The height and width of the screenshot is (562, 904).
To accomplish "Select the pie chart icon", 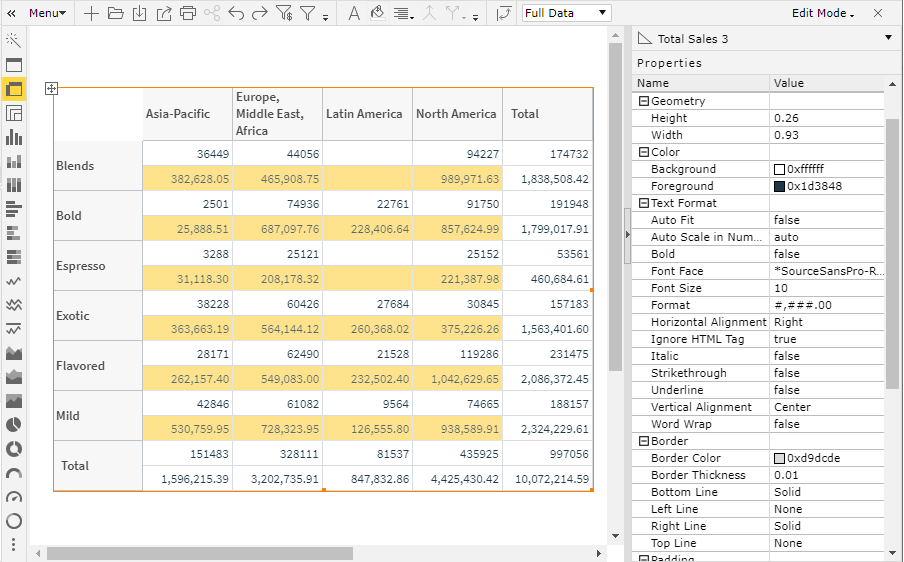I will [x=14, y=425].
